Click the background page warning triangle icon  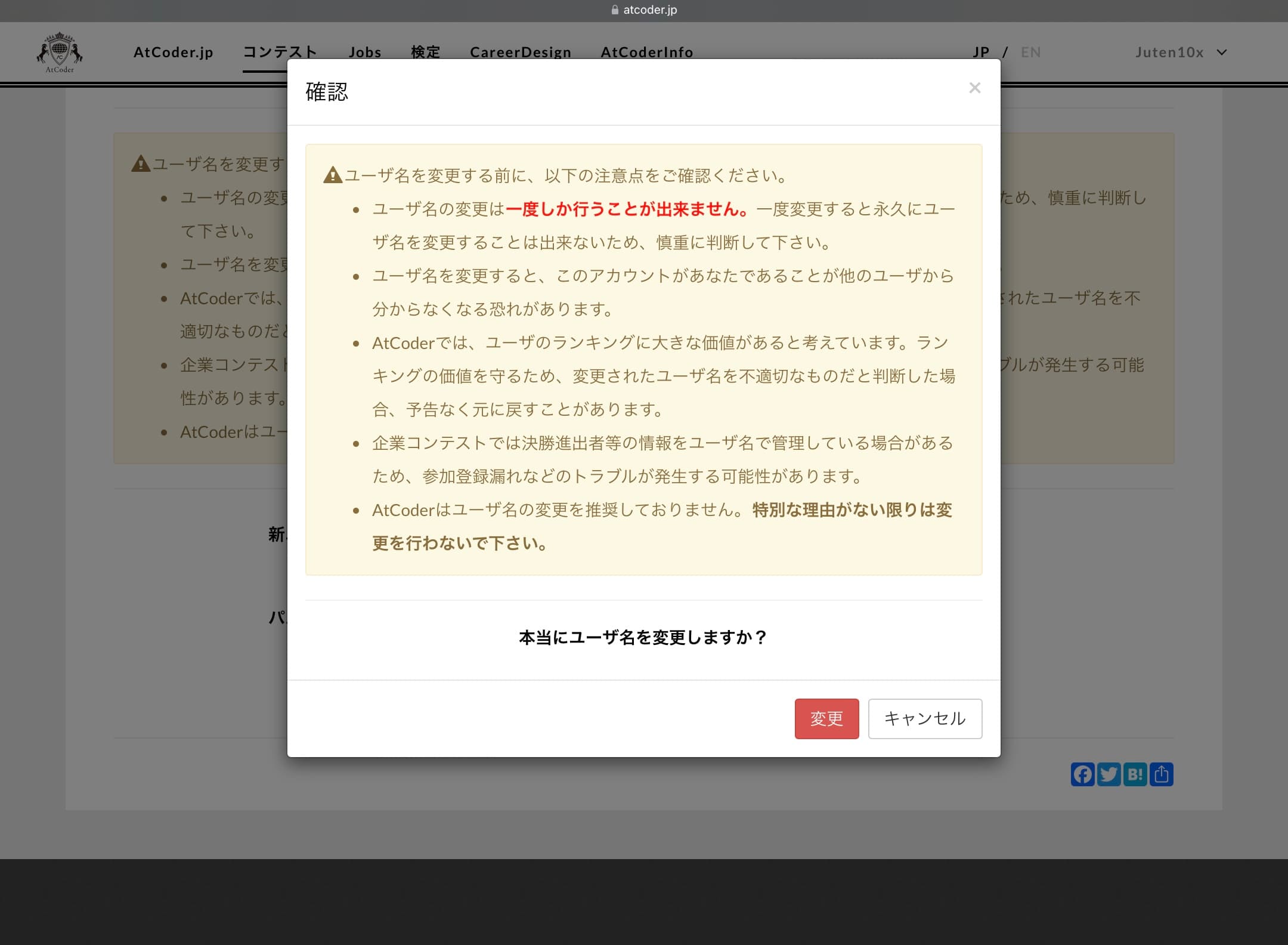141,163
